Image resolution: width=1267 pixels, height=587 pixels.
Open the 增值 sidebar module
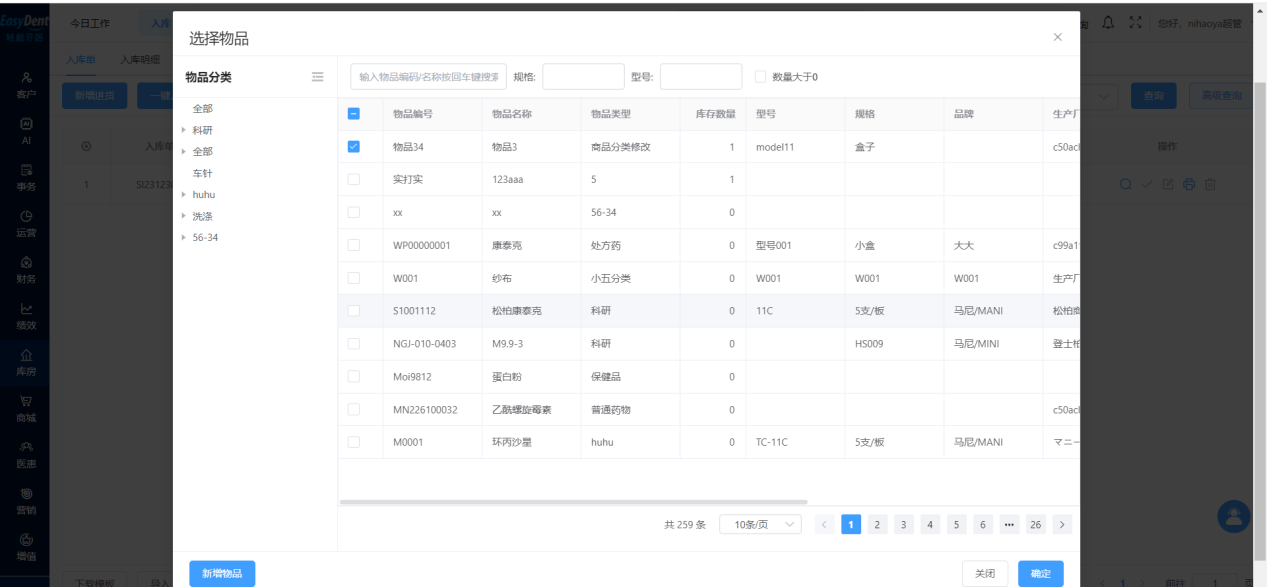(26, 546)
